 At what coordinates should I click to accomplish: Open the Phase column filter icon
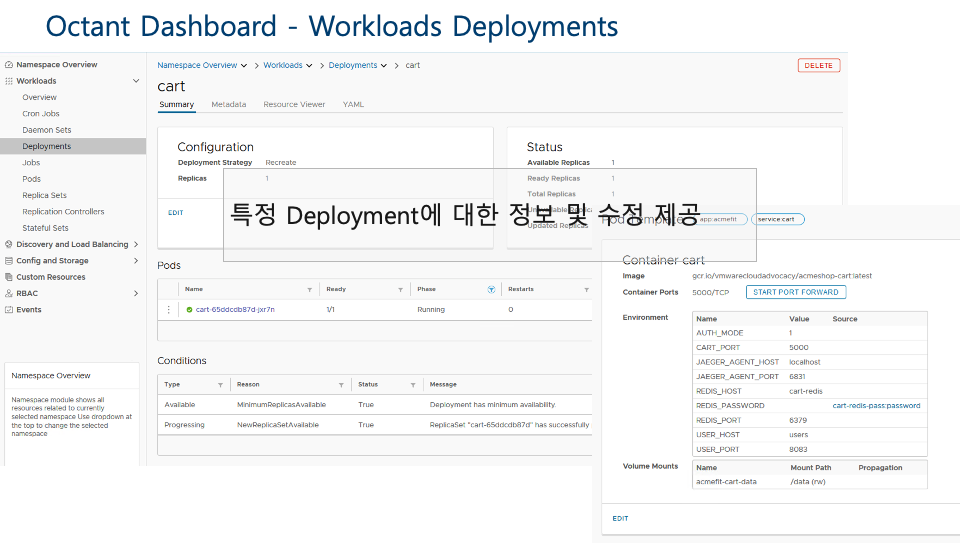pyautogui.click(x=491, y=290)
